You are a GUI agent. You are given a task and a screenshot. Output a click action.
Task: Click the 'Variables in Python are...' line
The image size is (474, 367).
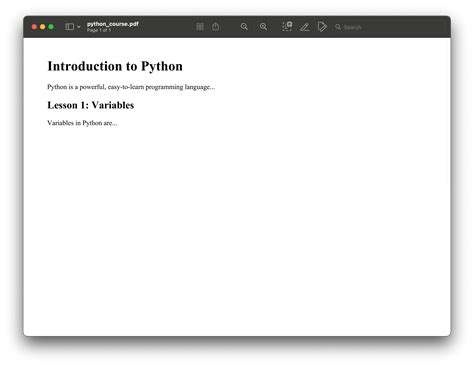point(82,123)
